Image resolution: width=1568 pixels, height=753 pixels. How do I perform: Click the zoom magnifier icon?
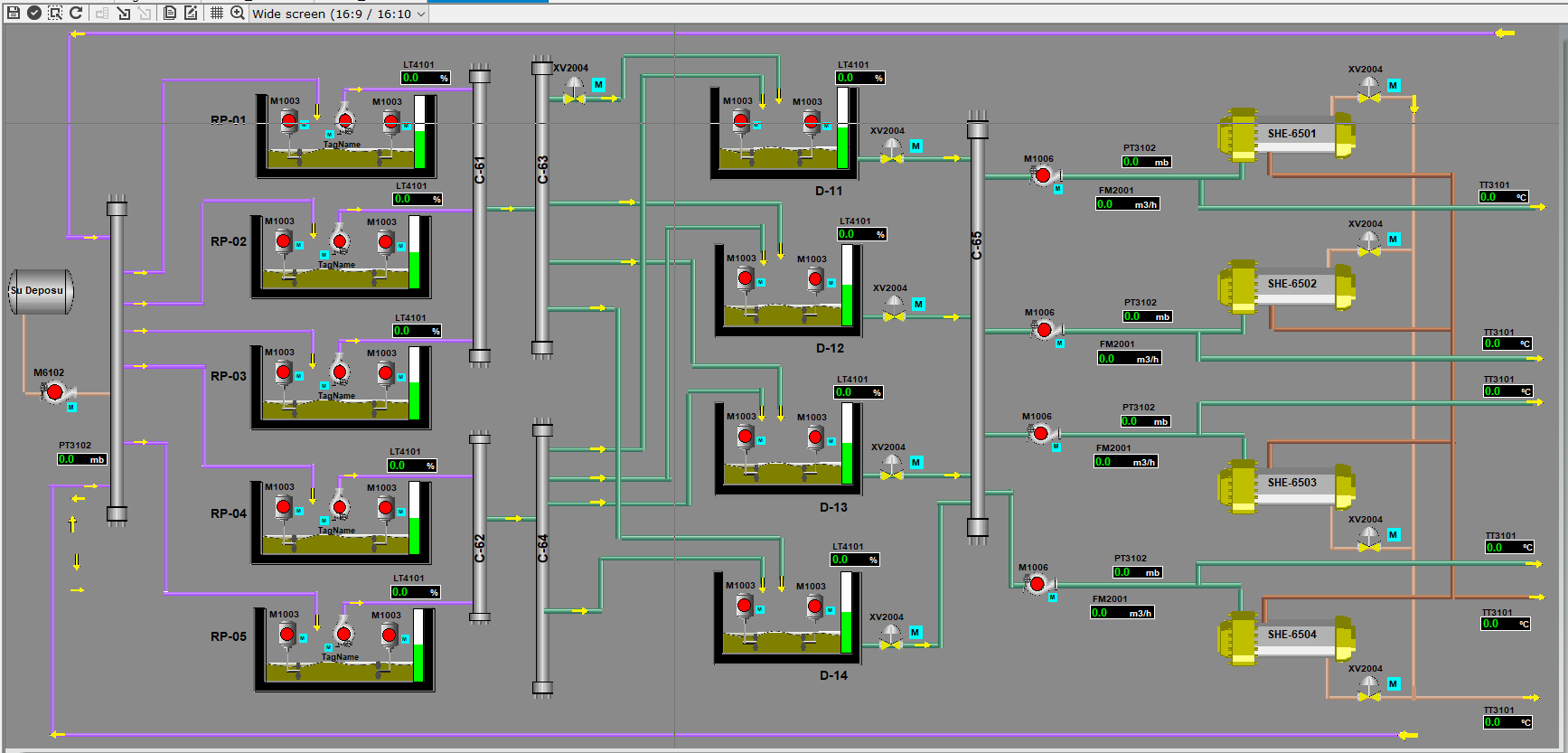tap(238, 13)
